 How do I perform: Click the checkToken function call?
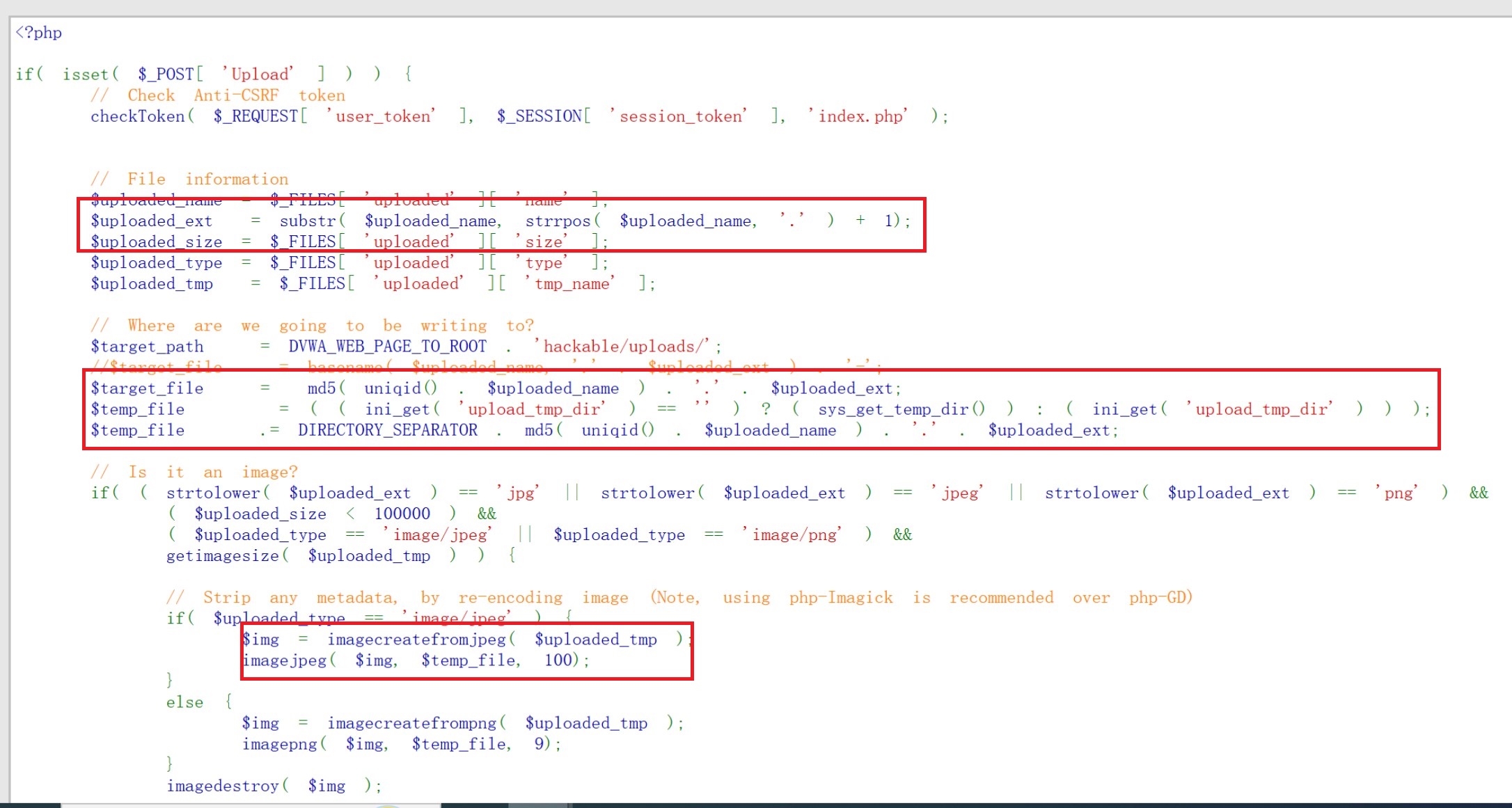point(138,116)
